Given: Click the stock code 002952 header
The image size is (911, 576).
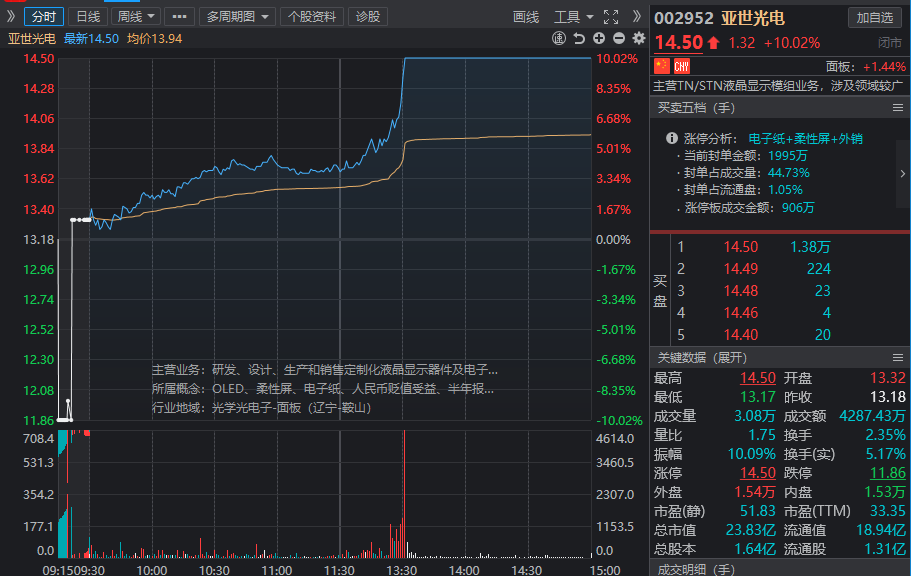Looking at the screenshot, I should [x=684, y=19].
